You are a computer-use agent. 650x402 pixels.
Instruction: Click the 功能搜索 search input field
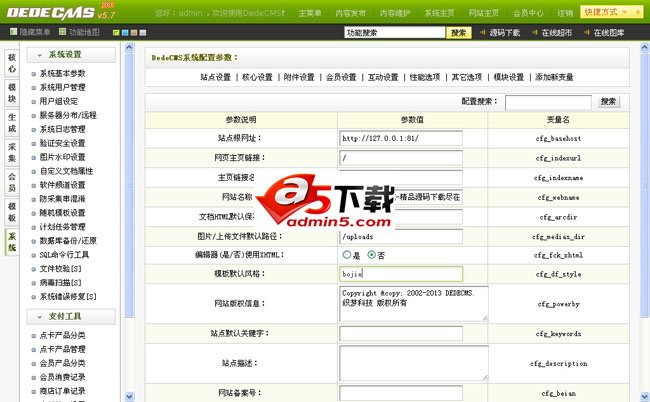coord(395,32)
